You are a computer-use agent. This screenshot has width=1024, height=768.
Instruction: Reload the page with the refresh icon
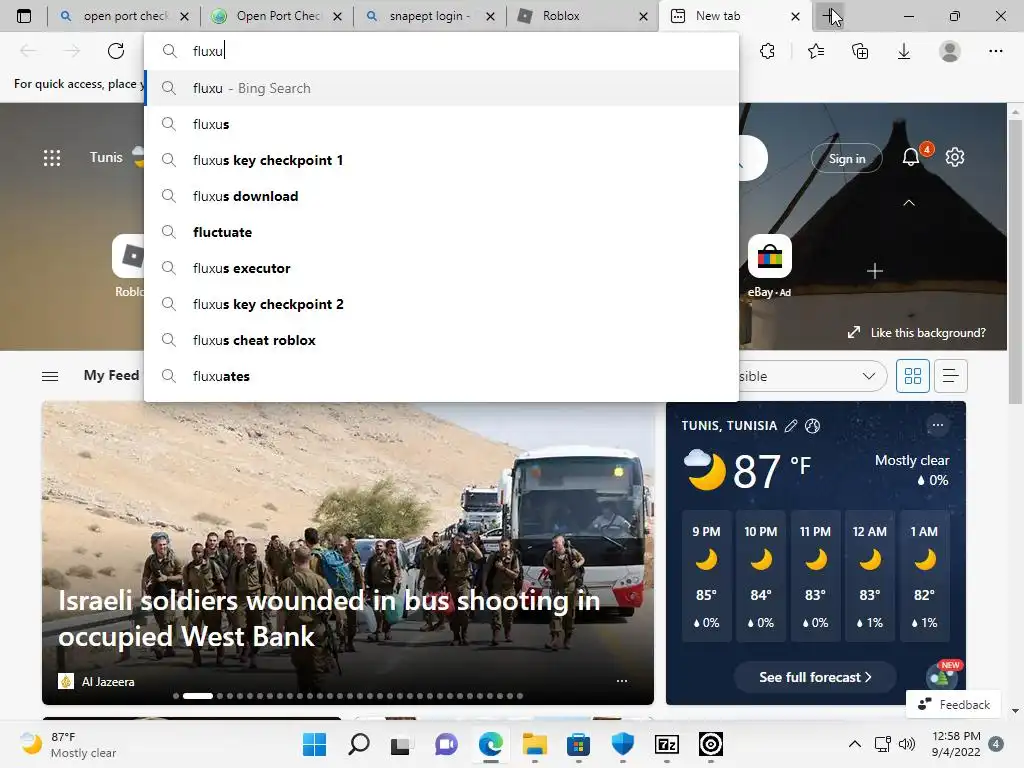pyautogui.click(x=116, y=51)
